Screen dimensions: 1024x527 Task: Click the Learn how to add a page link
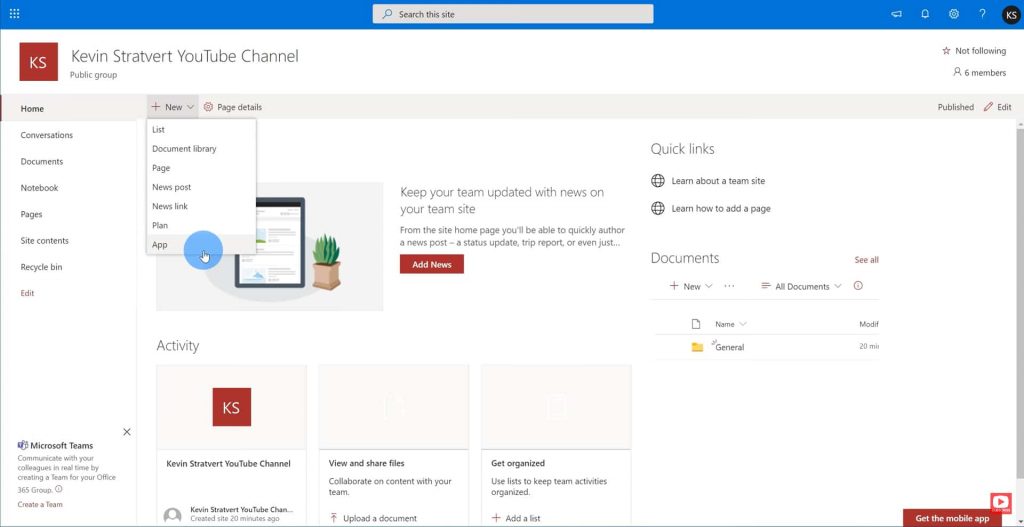[x=721, y=208]
